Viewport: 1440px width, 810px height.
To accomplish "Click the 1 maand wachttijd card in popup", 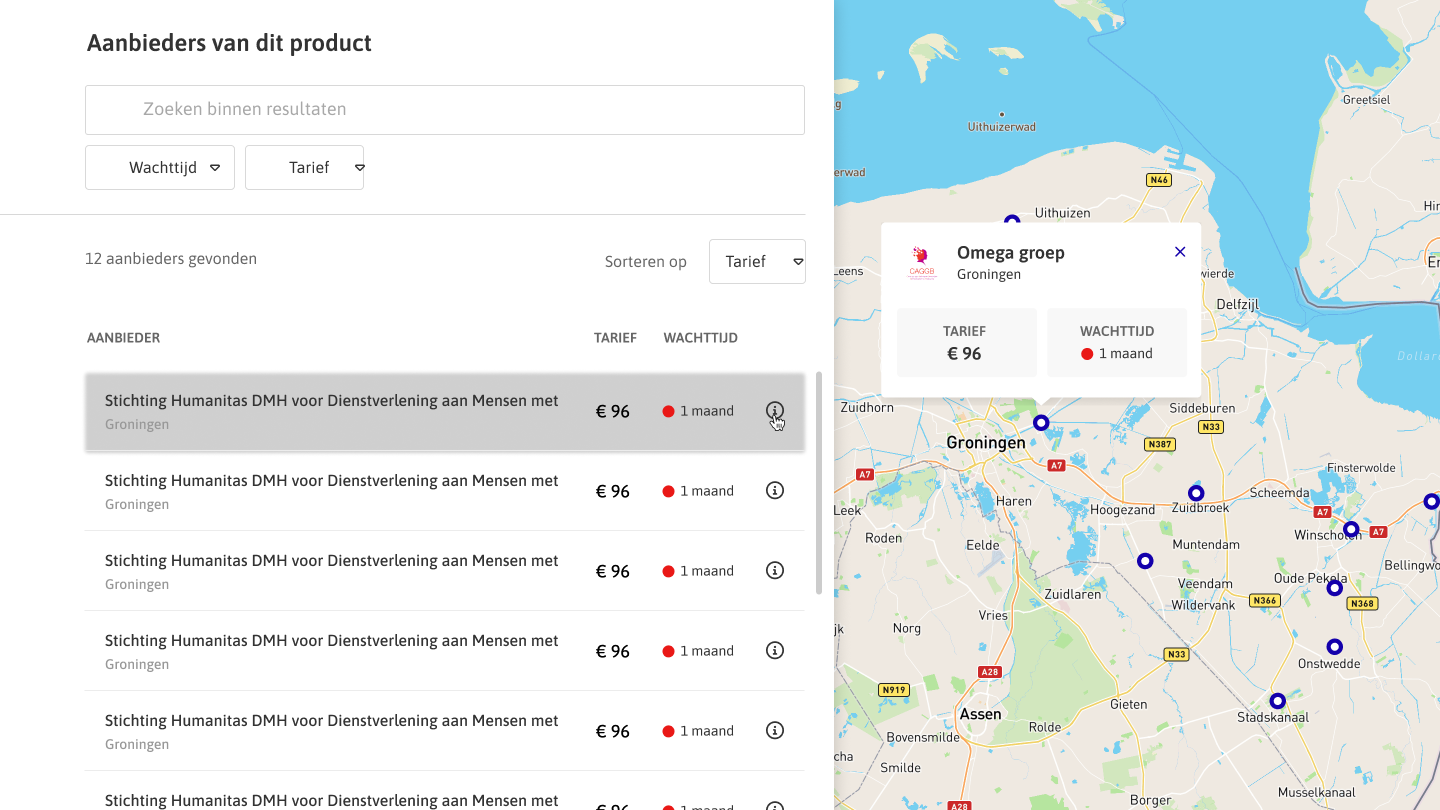I will click(1117, 343).
